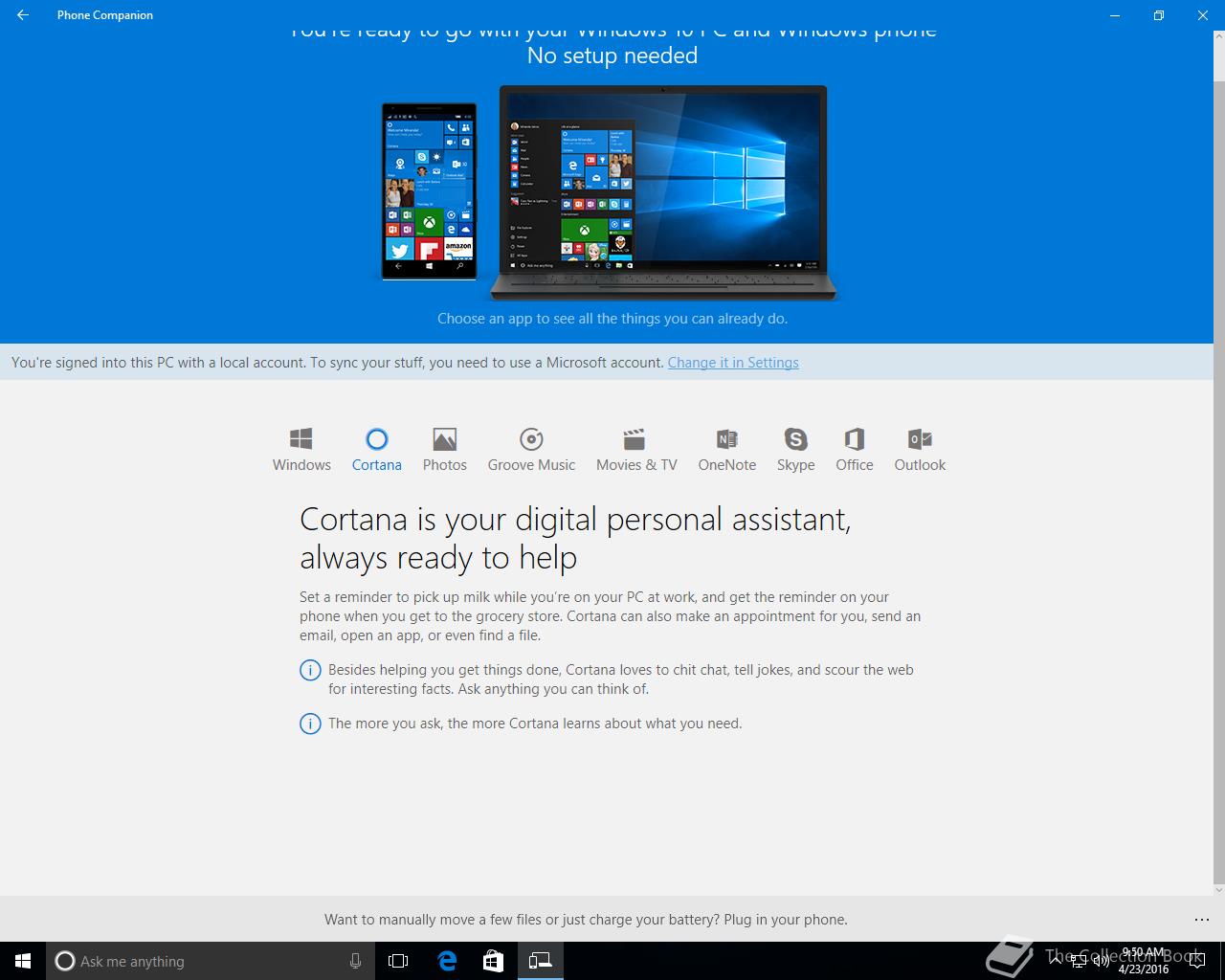Open the Windows Start menu
This screenshot has width=1225, height=980.
[23, 961]
